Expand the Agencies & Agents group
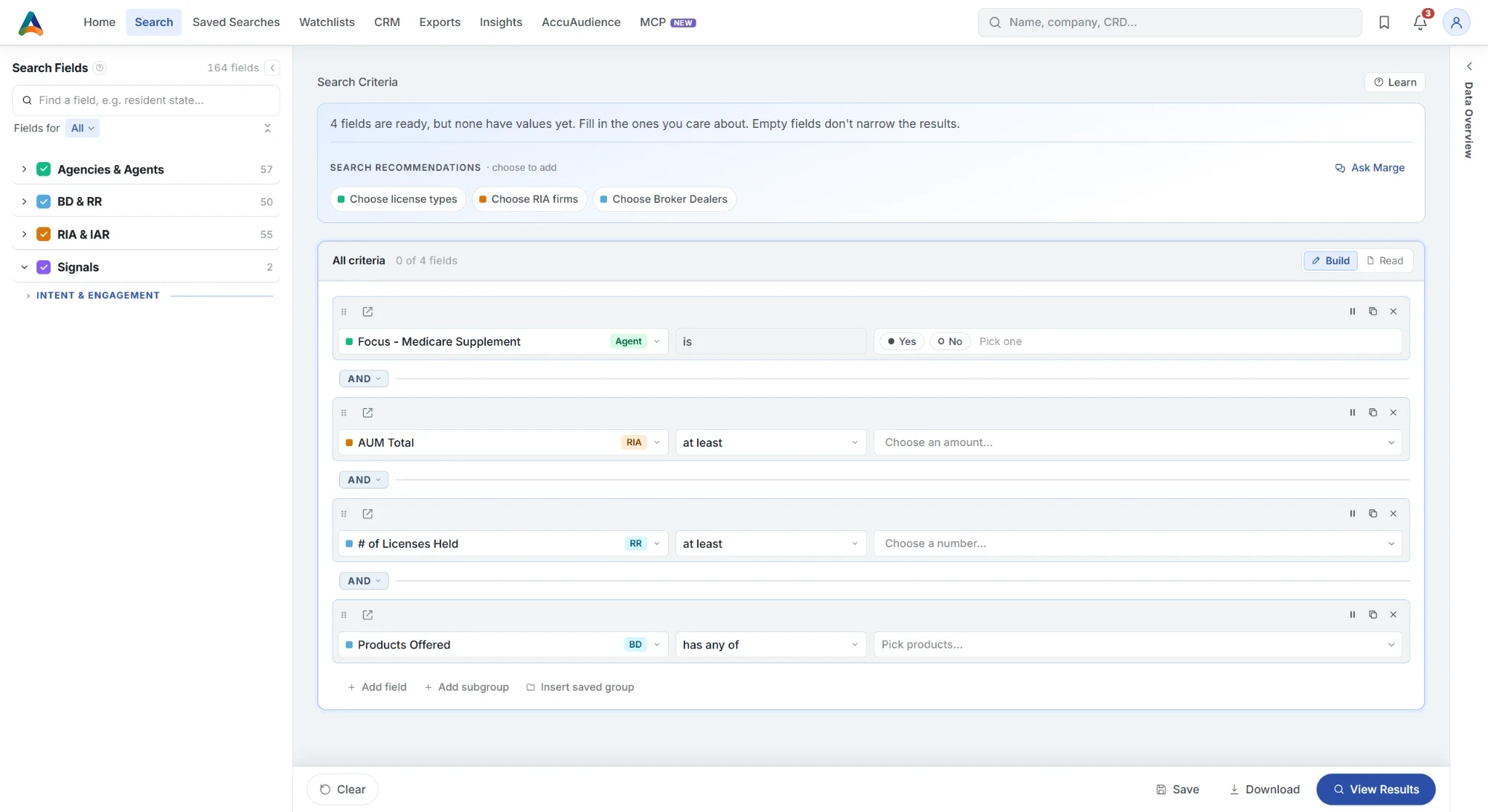This screenshot has width=1488, height=812. (24, 170)
